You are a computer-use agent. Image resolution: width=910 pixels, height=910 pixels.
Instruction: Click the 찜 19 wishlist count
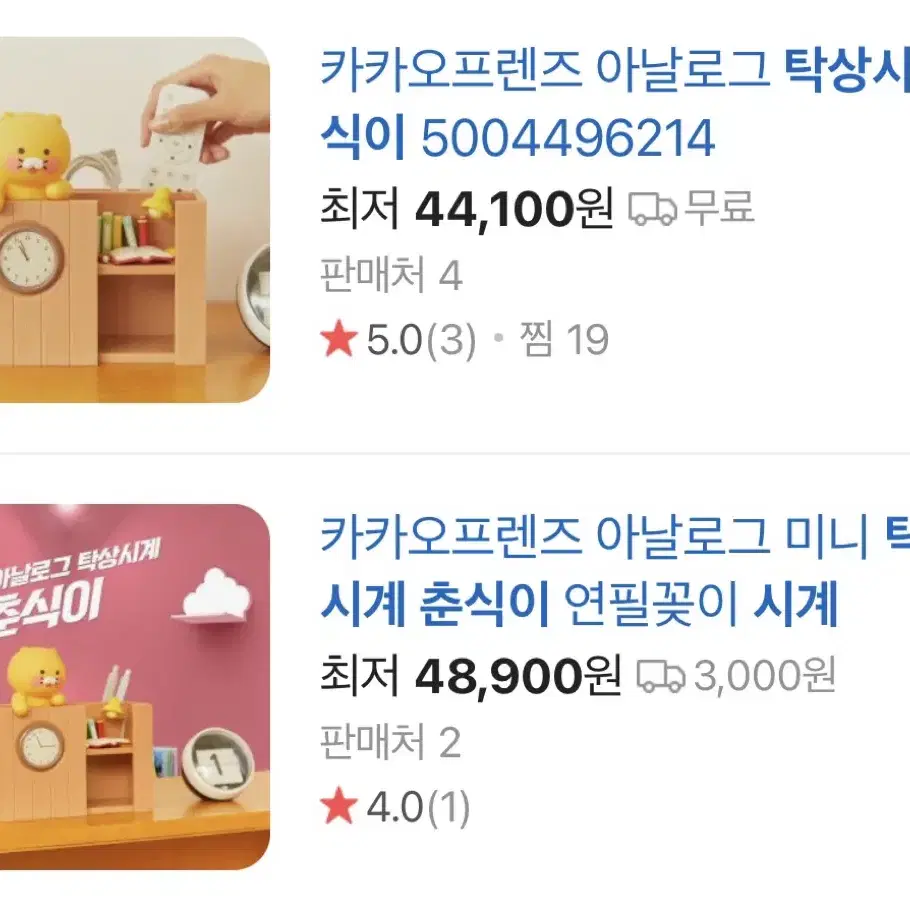tap(564, 340)
